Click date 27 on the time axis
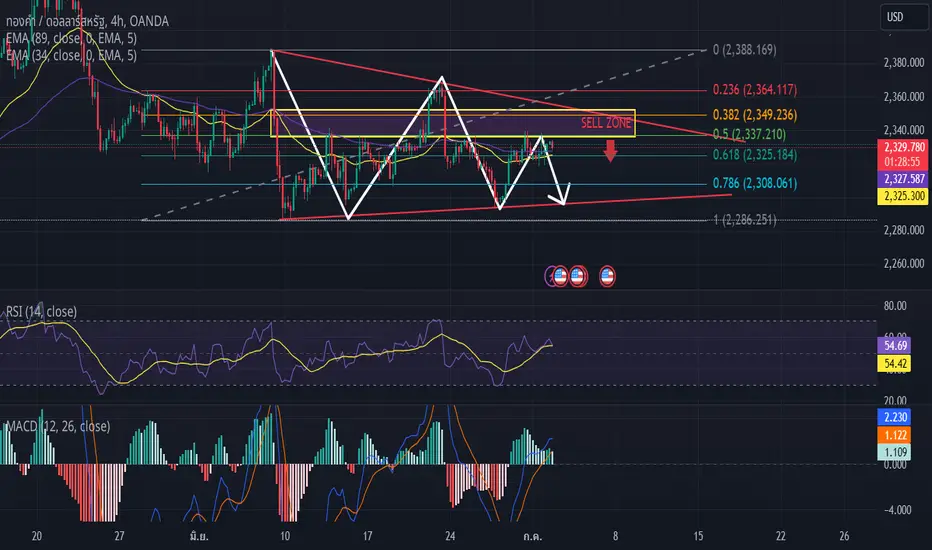932x550 pixels. tap(119, 536)
